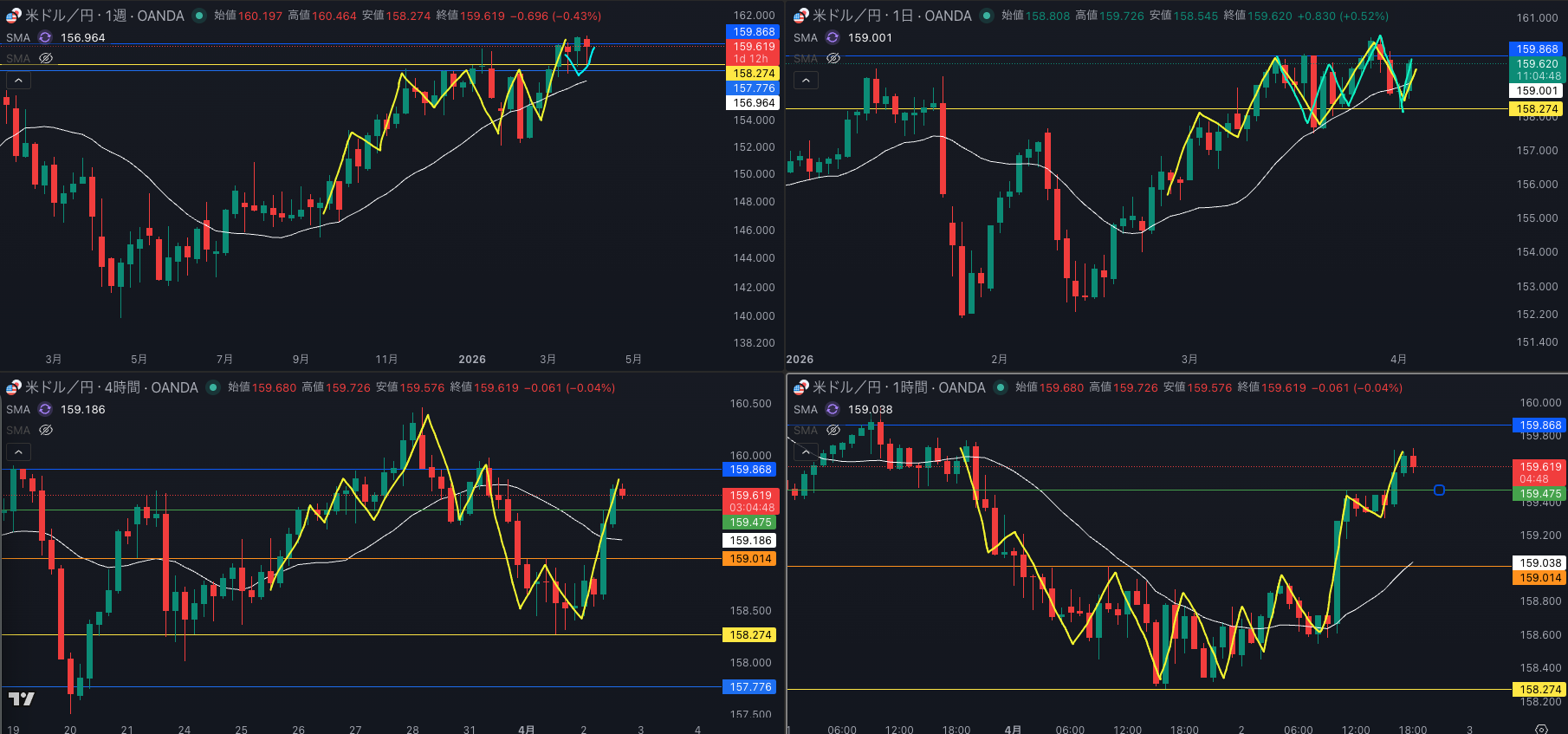1568x734 pixels.
Task: Click the USD/JPY flag icon on the 4-hour chart
Action: pyautogui.click(x=13, y=387)
